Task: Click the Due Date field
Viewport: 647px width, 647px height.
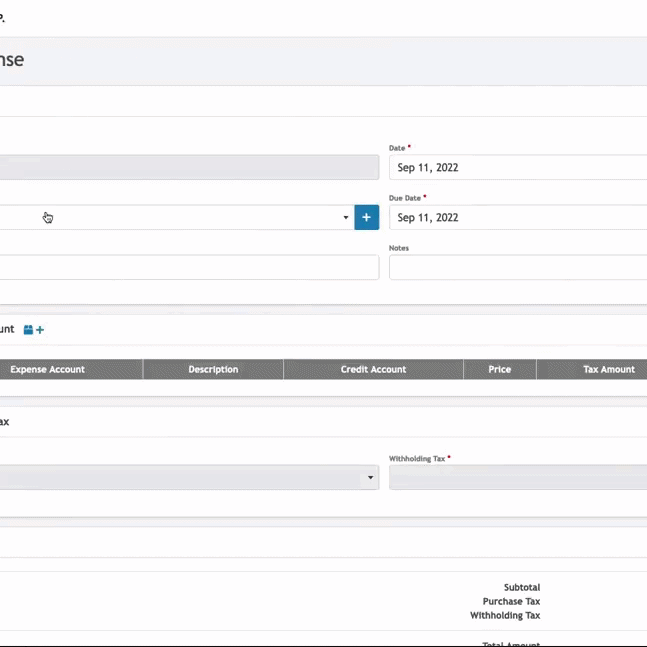Action: pos(517,218)
